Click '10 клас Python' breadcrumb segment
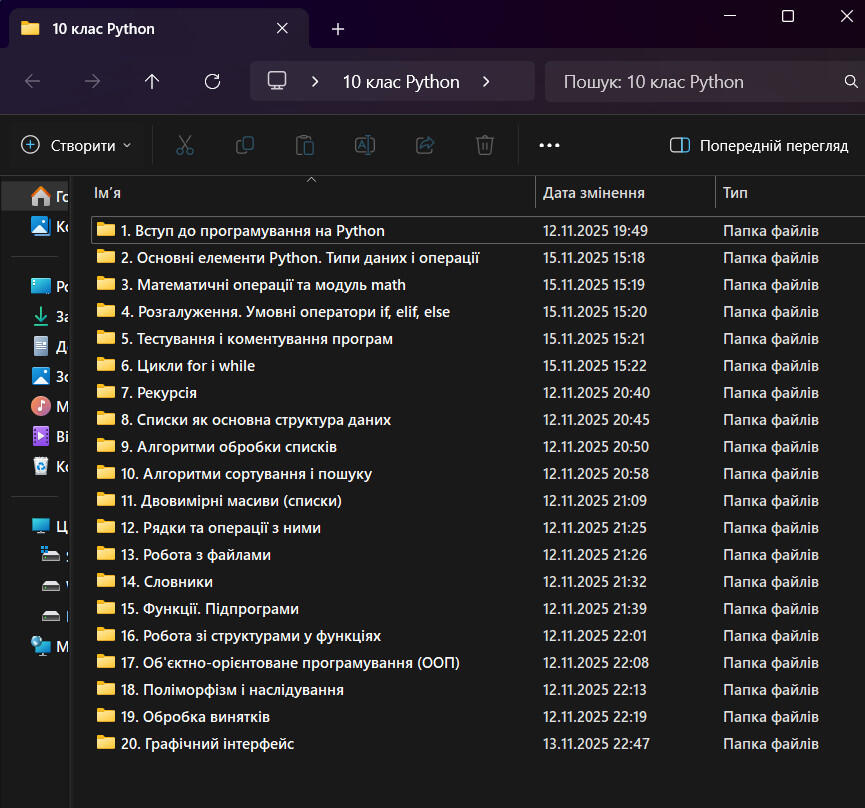Screen dimensions: 865x808 [401, 82]
